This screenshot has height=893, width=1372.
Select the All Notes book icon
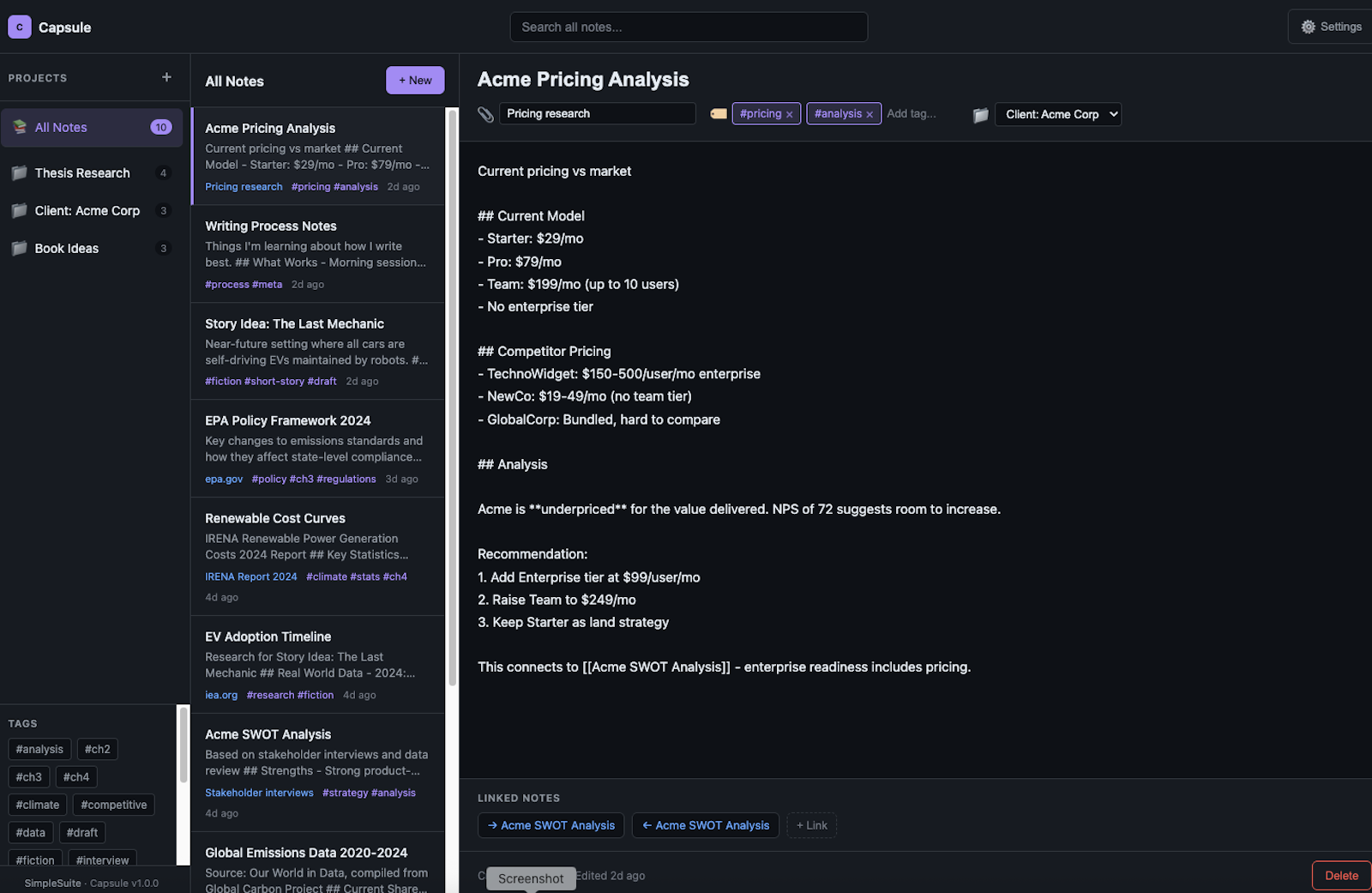click(18, 126)
